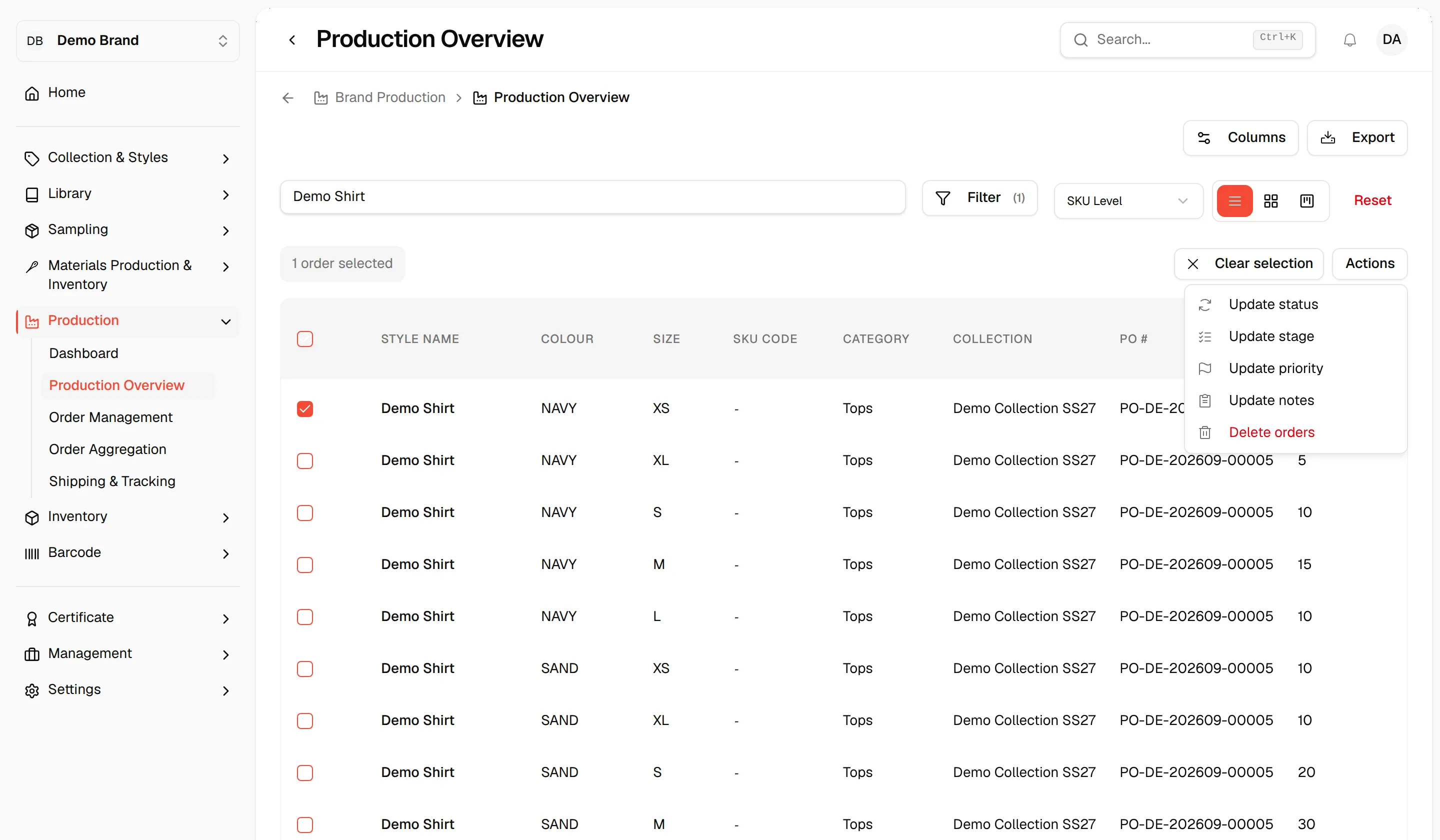Expand Materials Production & Inventory section
Screen dimensions: 1440x840
coord(225,267)
